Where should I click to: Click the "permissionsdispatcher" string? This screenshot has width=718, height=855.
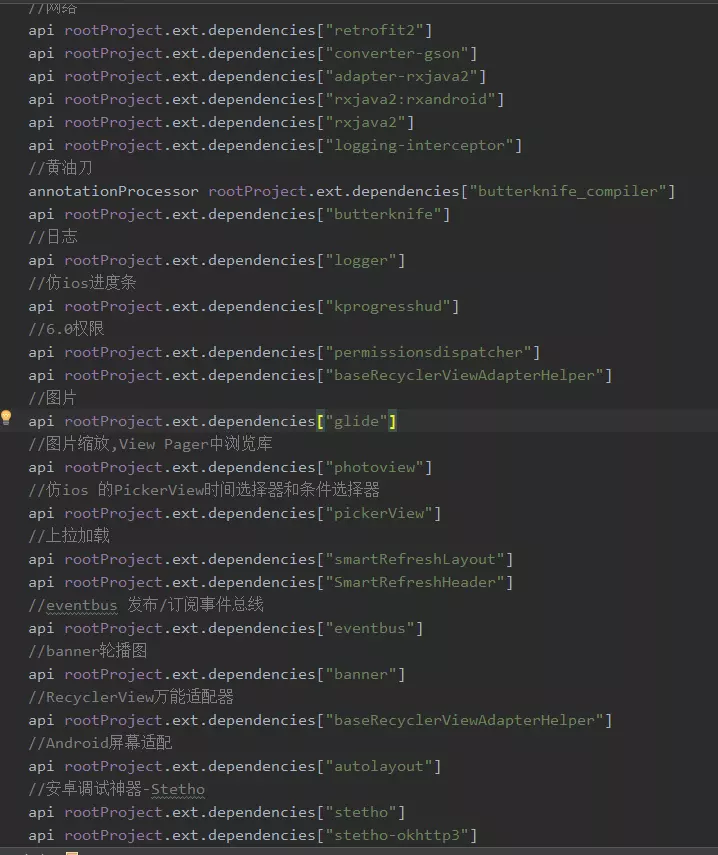point(429,352)
